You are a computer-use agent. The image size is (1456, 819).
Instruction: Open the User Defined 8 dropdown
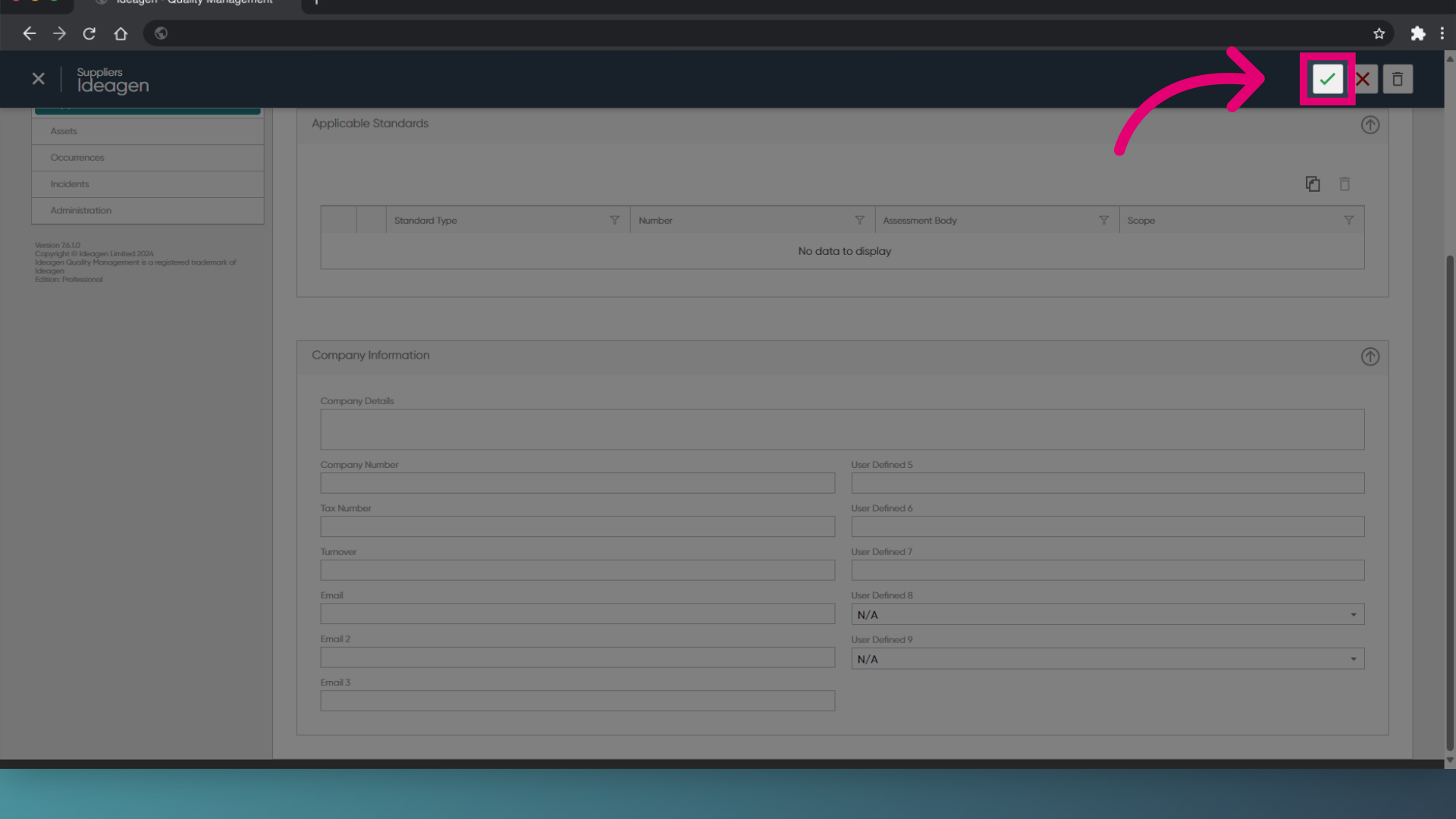[1107, 614]
